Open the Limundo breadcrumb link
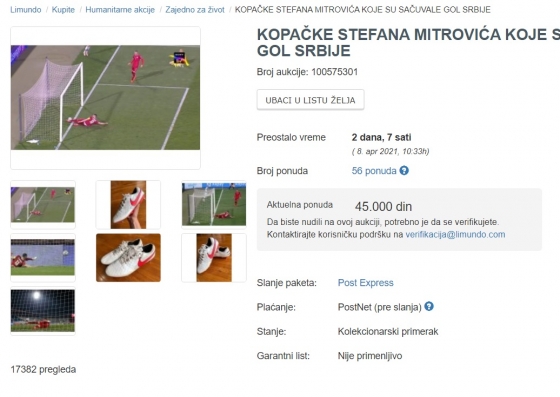Viewport: 560px width, 397px height. tap(26, 10)
